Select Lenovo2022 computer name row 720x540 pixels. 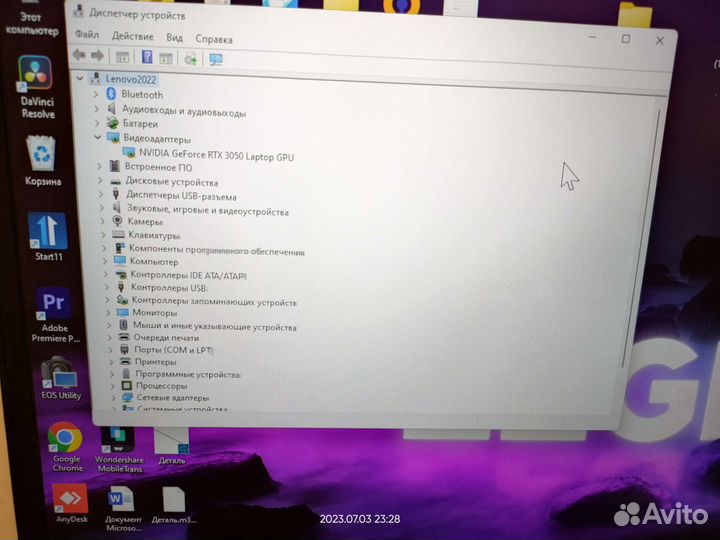point(131,79)
